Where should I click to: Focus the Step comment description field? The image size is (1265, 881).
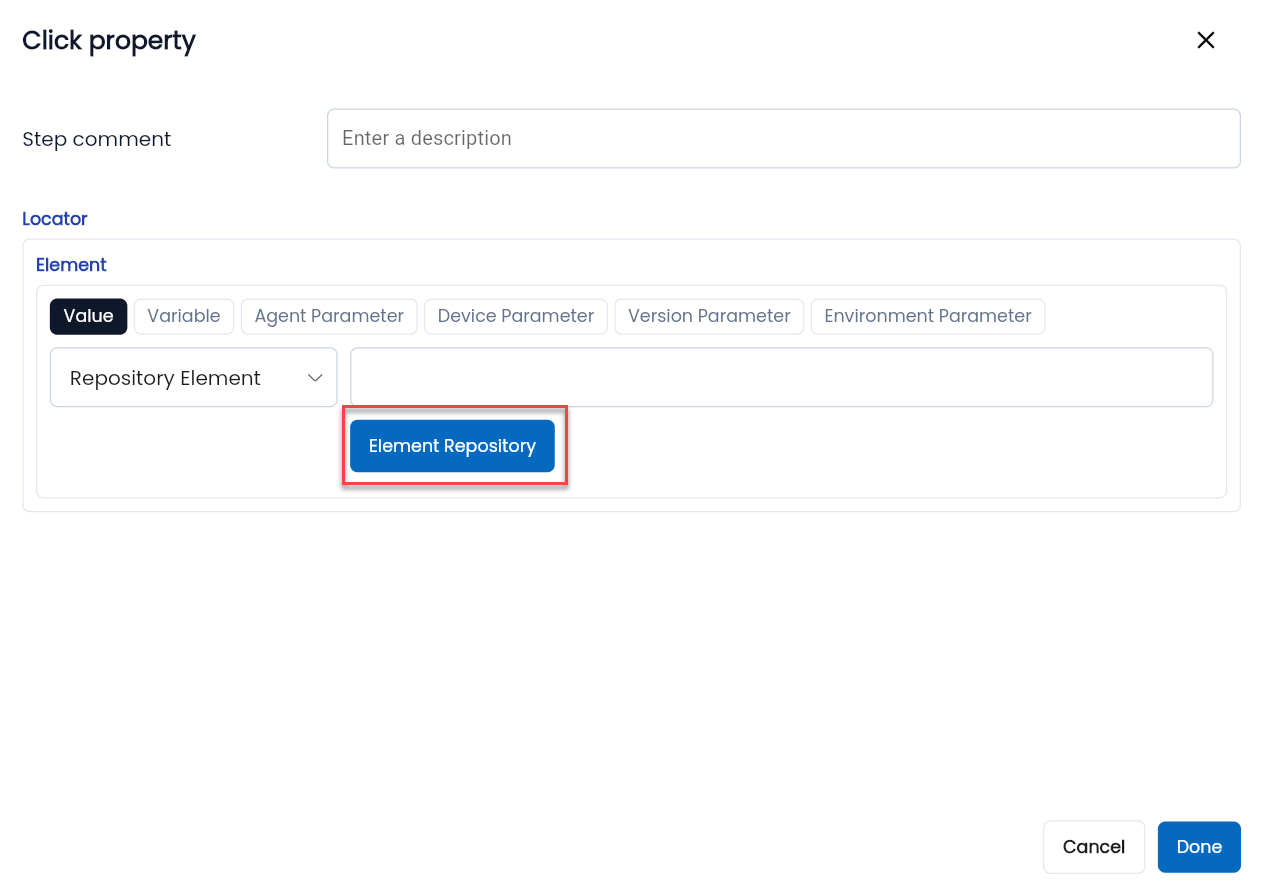pos(784,138)
